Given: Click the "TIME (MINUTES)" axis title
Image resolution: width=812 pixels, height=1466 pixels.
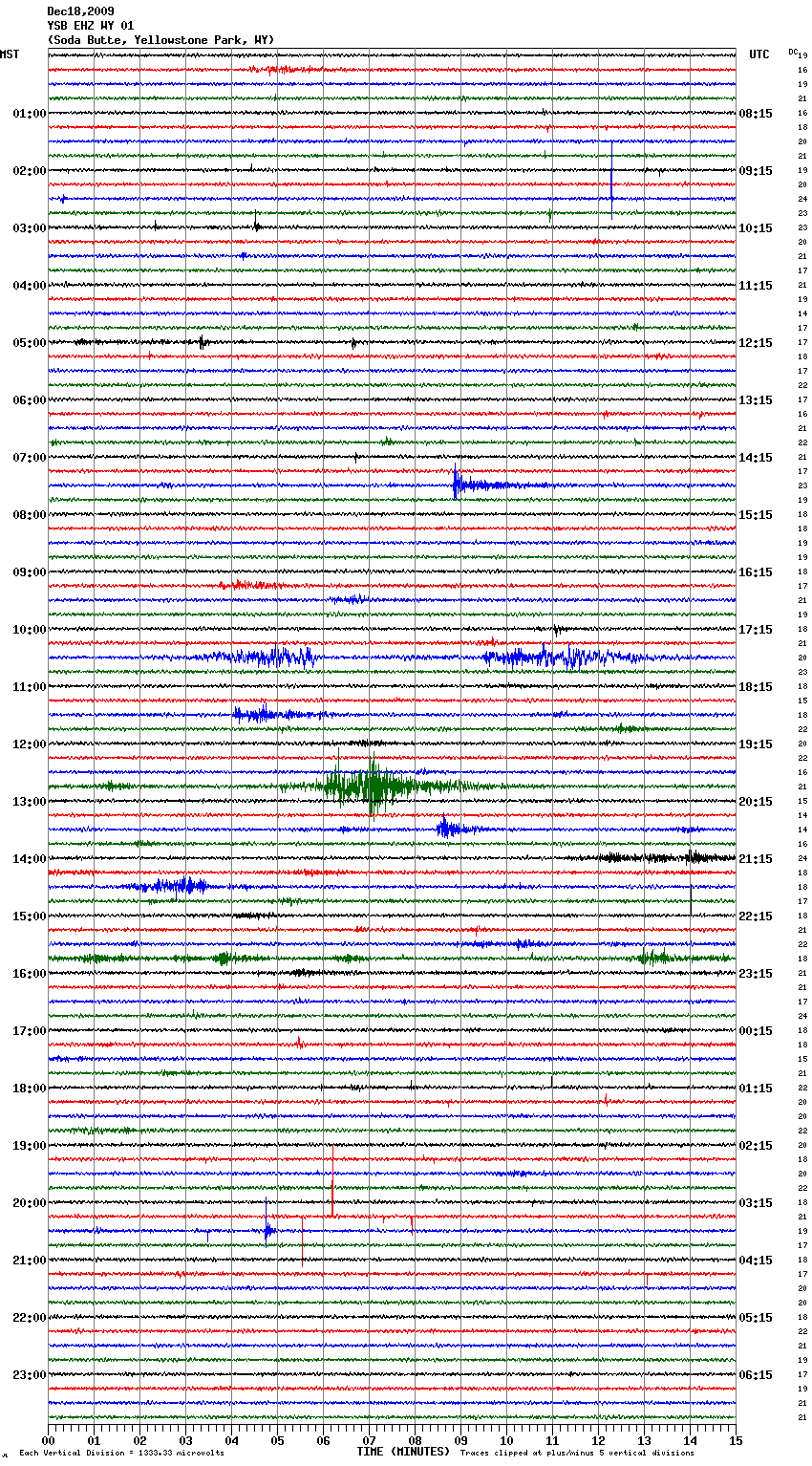Looking at the screenshot, I should pos(403,1452).
